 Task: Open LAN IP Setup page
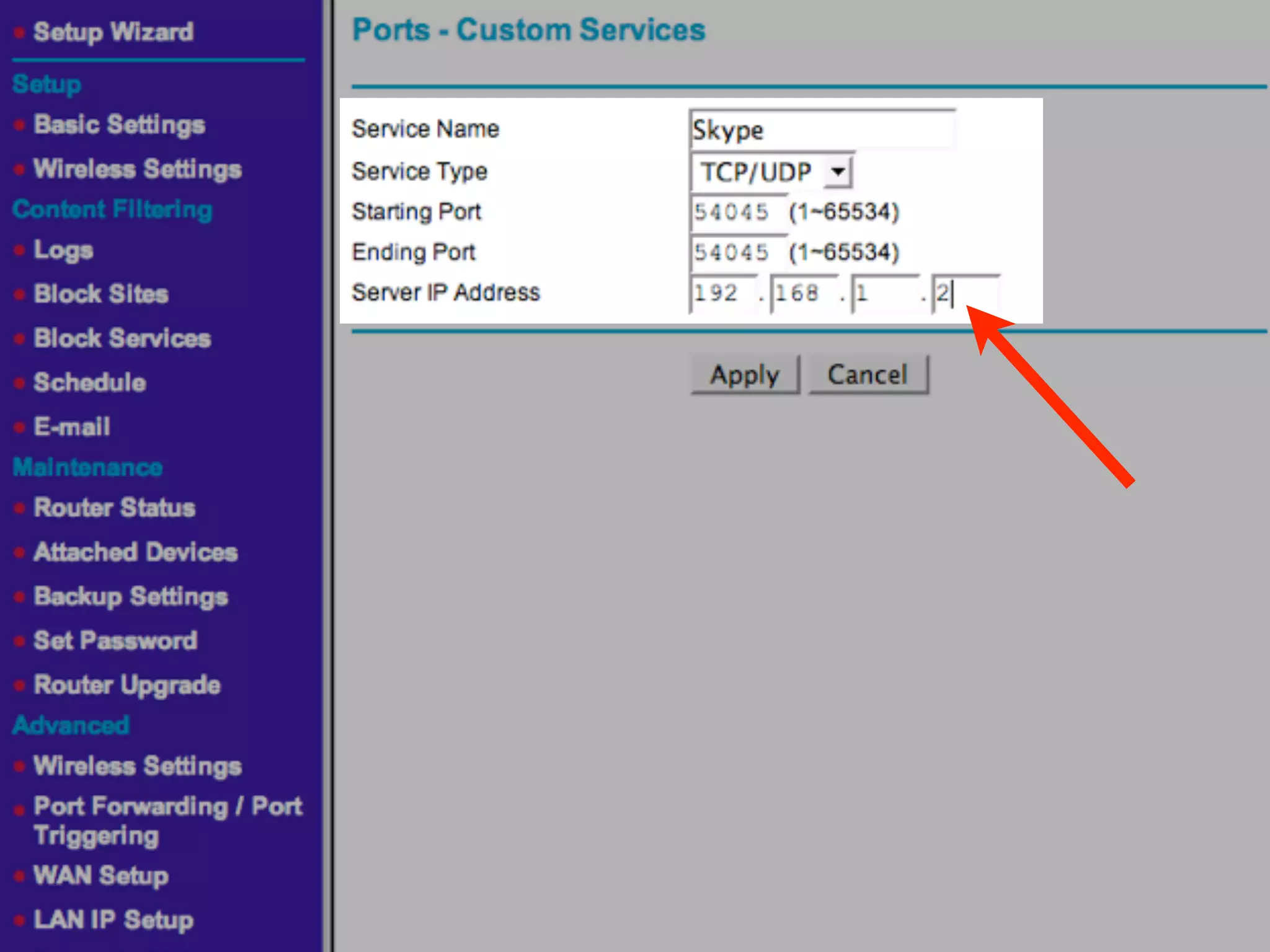point(113,920)
